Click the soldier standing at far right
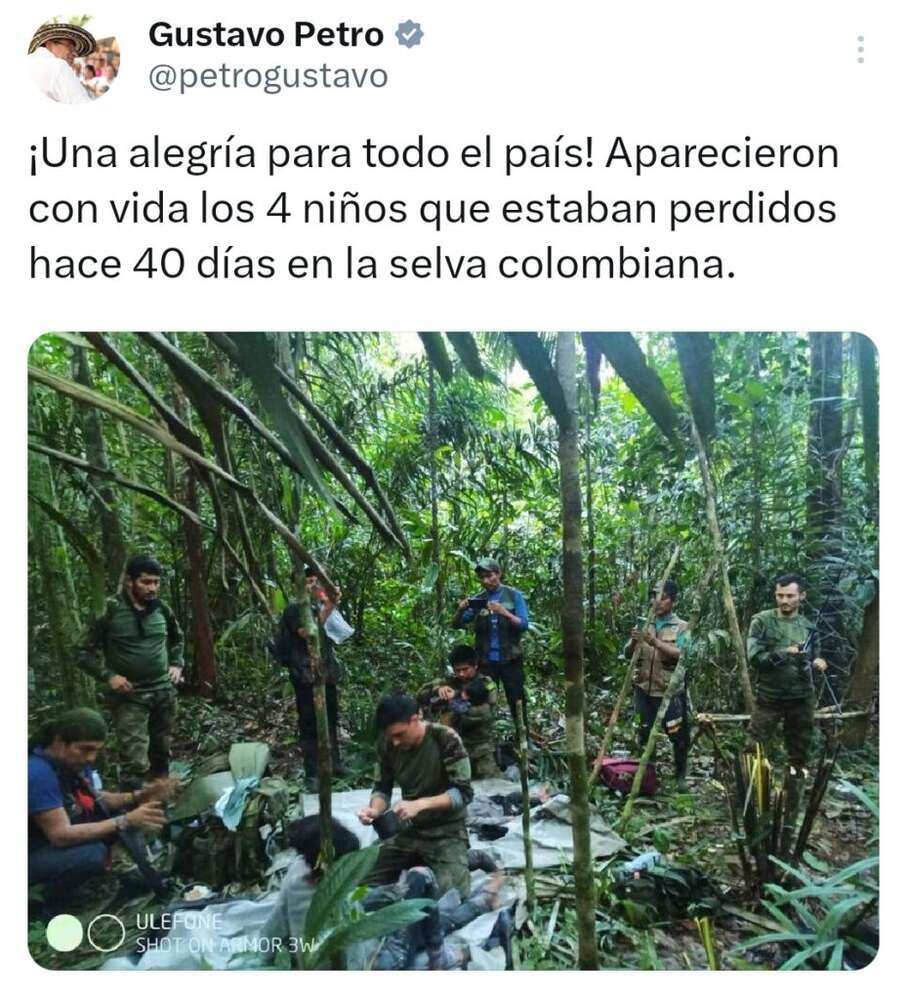Screen dimensions: 907x1000 [x=785, y=671]
